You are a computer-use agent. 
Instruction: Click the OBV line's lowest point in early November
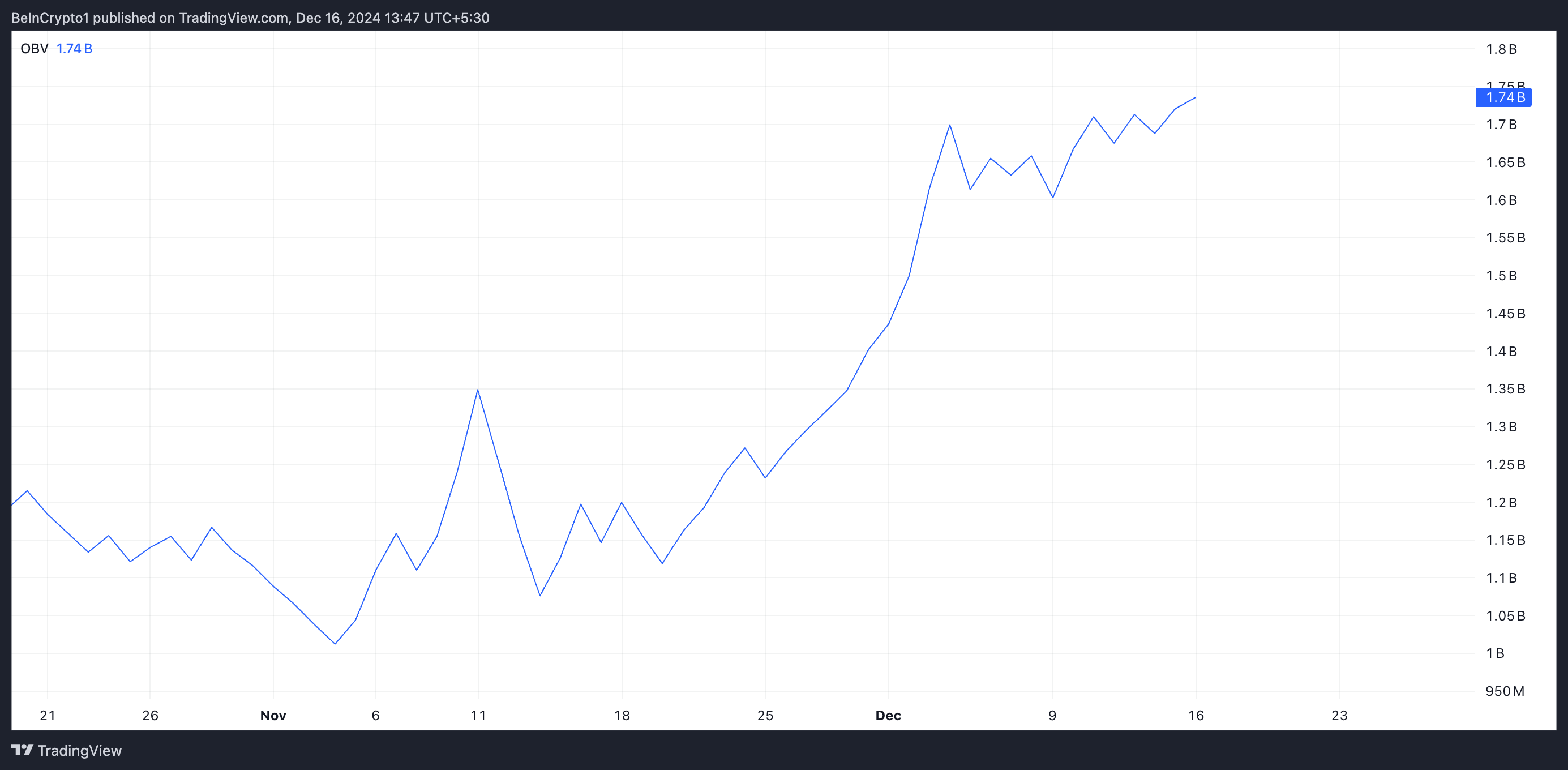click(335, 643)
